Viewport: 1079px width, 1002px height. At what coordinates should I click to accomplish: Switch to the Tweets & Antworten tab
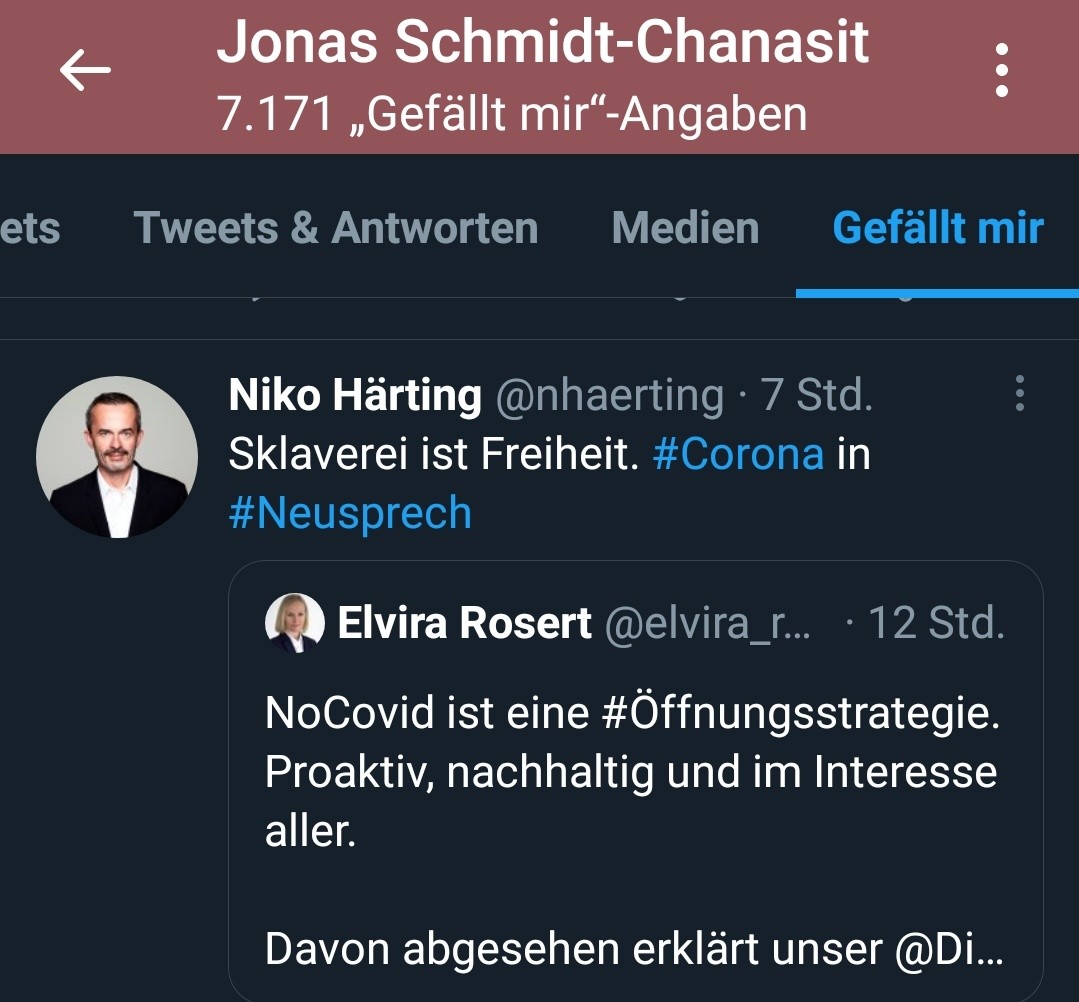(x=335, y=228)
